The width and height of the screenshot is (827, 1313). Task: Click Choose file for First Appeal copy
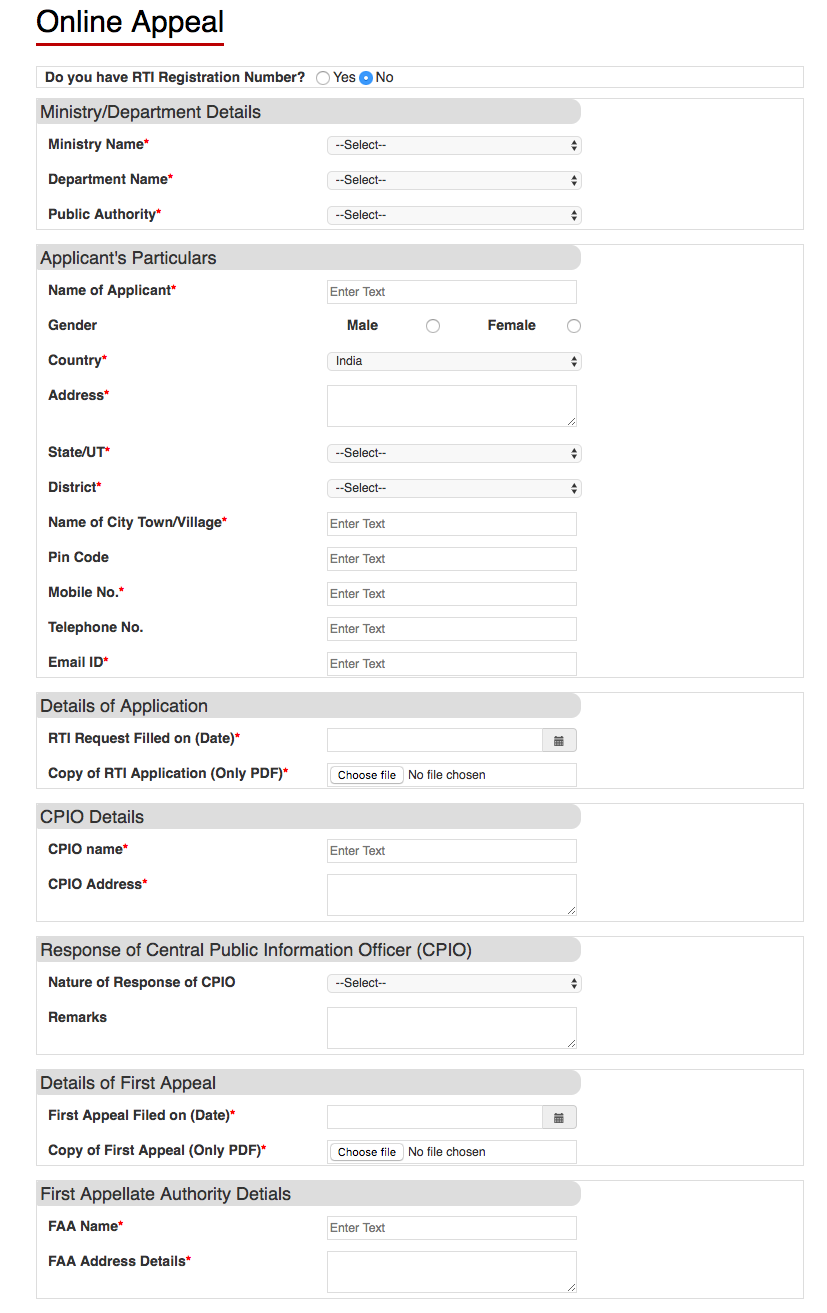pyautogui.click(x=367, y=1152)
